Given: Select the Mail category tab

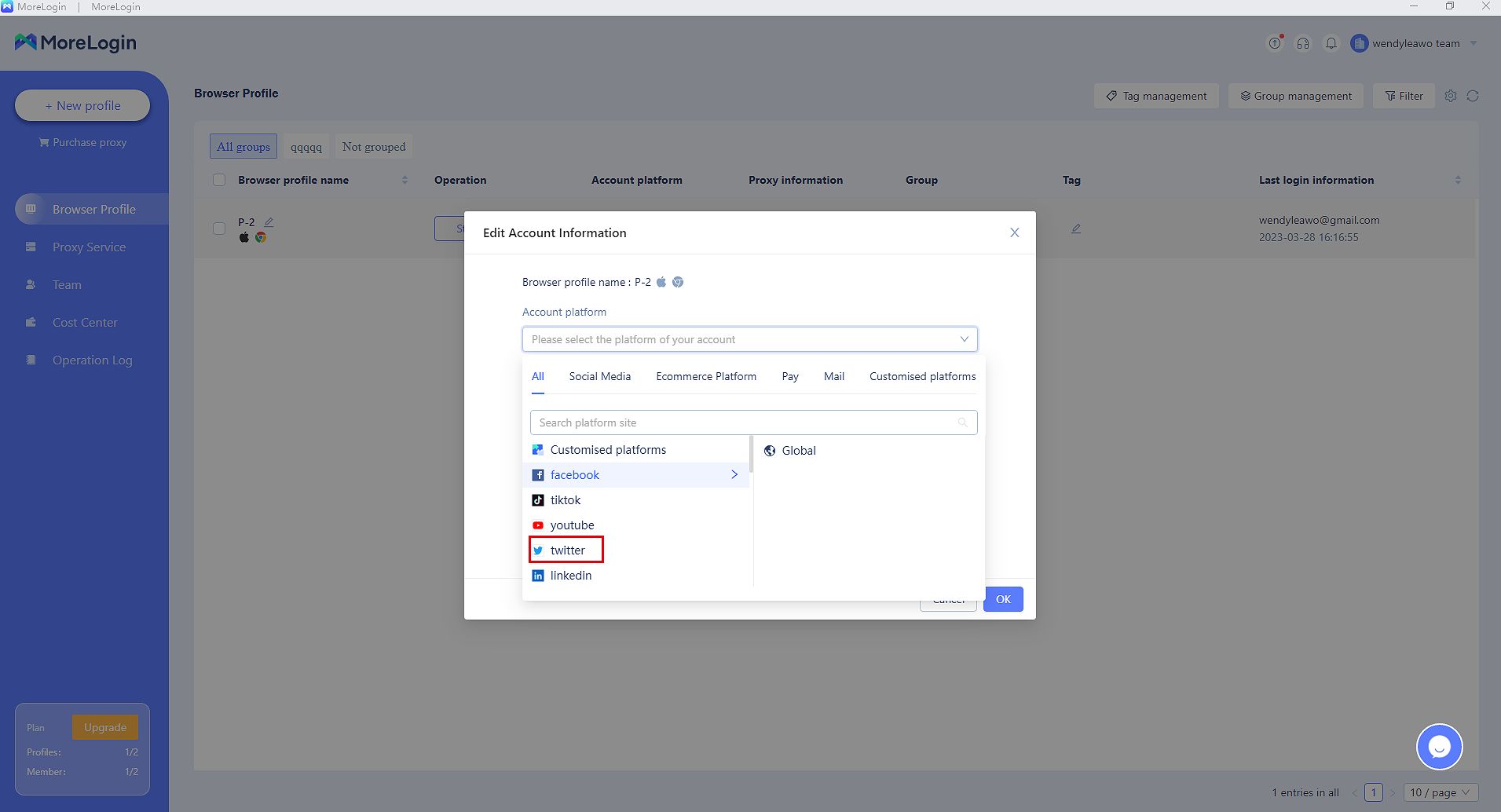Looking at the screenshot, I should (x=834, y=376).
